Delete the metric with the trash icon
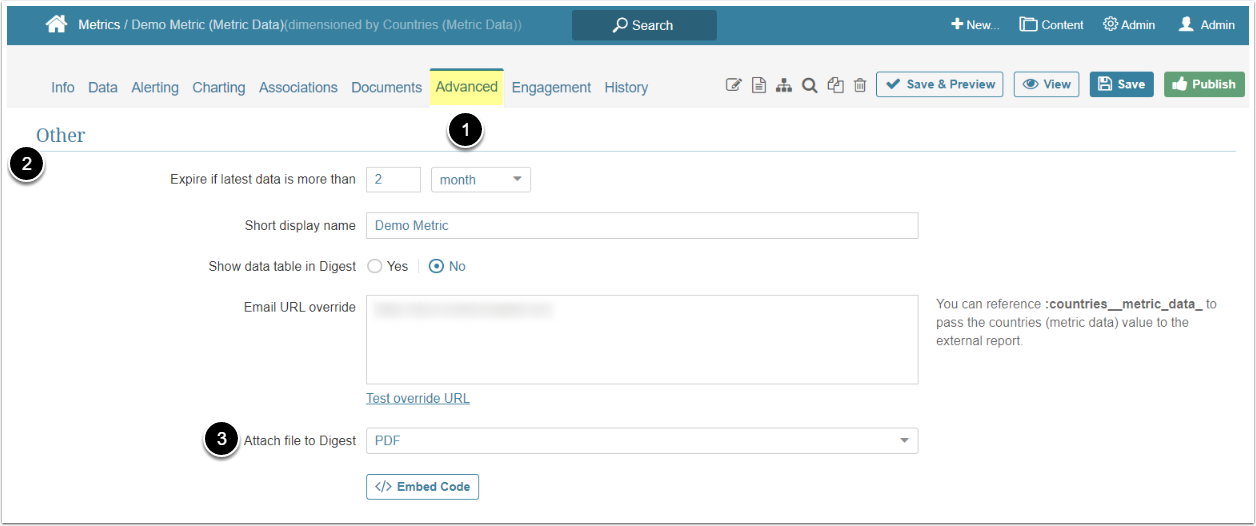 tap(860, 86)
